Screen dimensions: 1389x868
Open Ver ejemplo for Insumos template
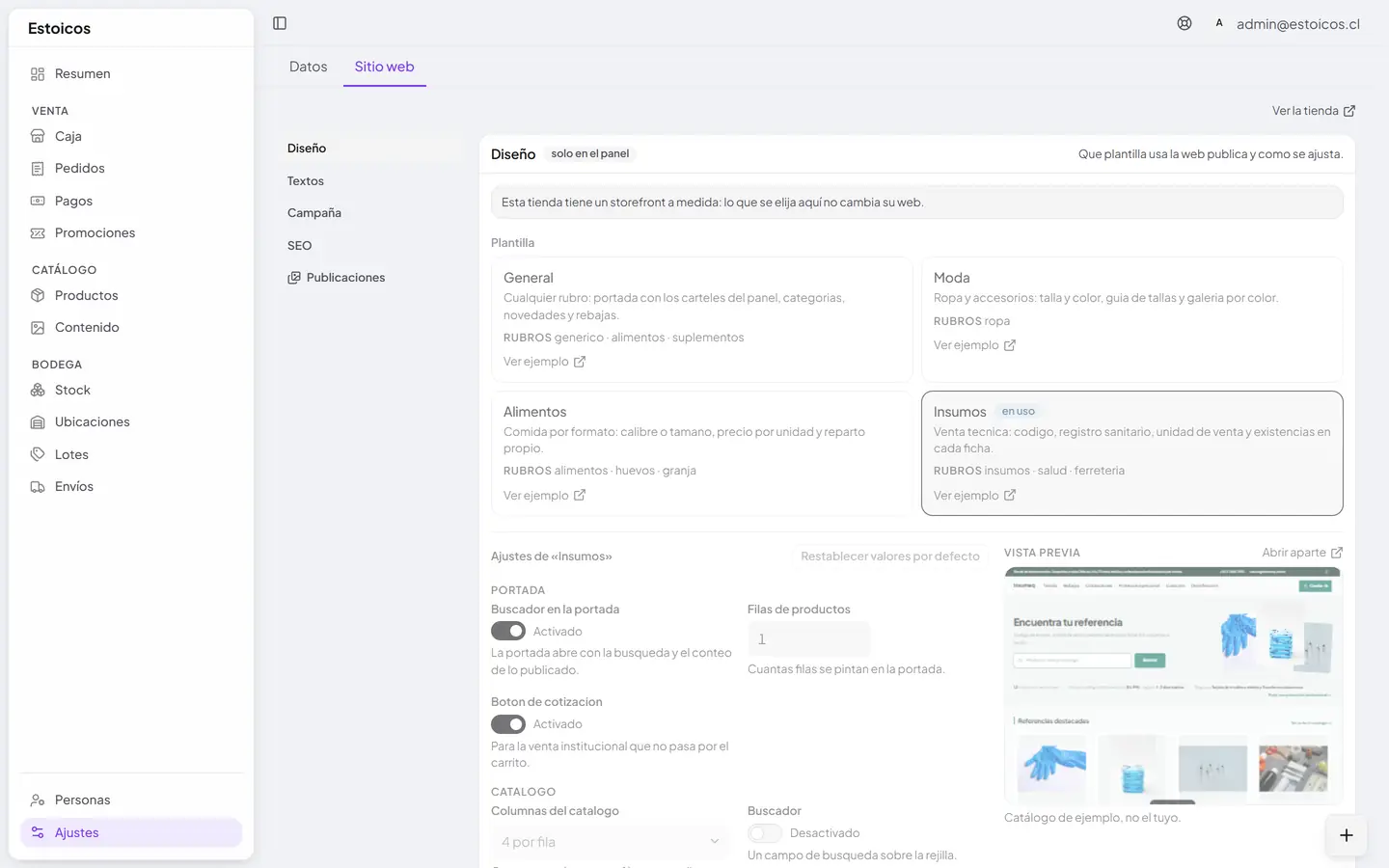pyautogui.click(x=974, y=496)
